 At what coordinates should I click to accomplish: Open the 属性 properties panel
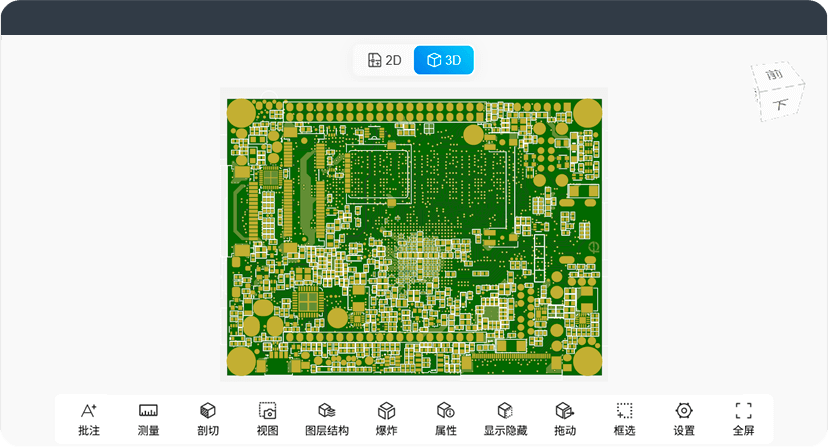(x=446, y=418)
